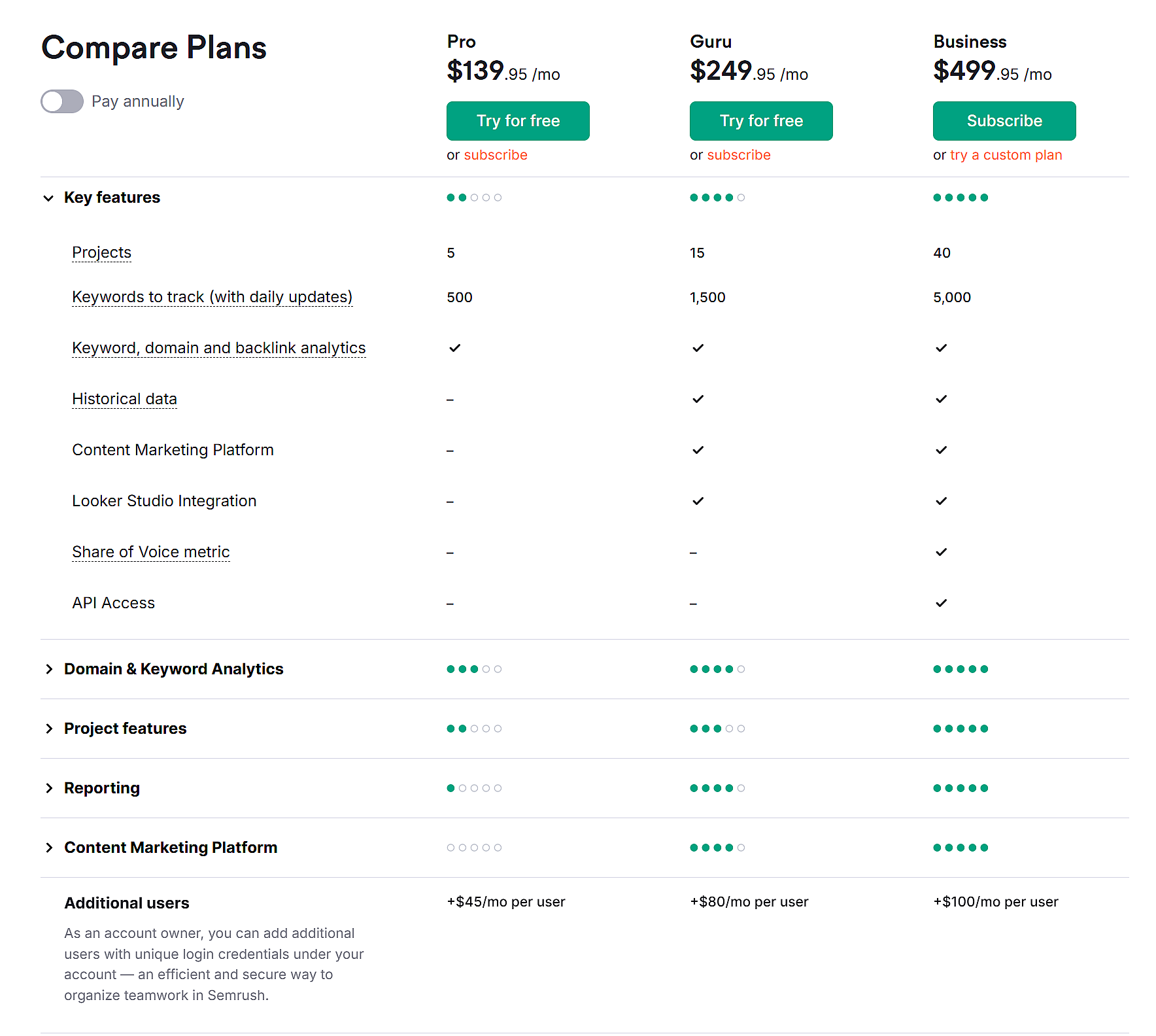Open Keyword, domain and backlink analytics details
The width and height of the screenshot is (1156, 1036).
click(218, 348)
